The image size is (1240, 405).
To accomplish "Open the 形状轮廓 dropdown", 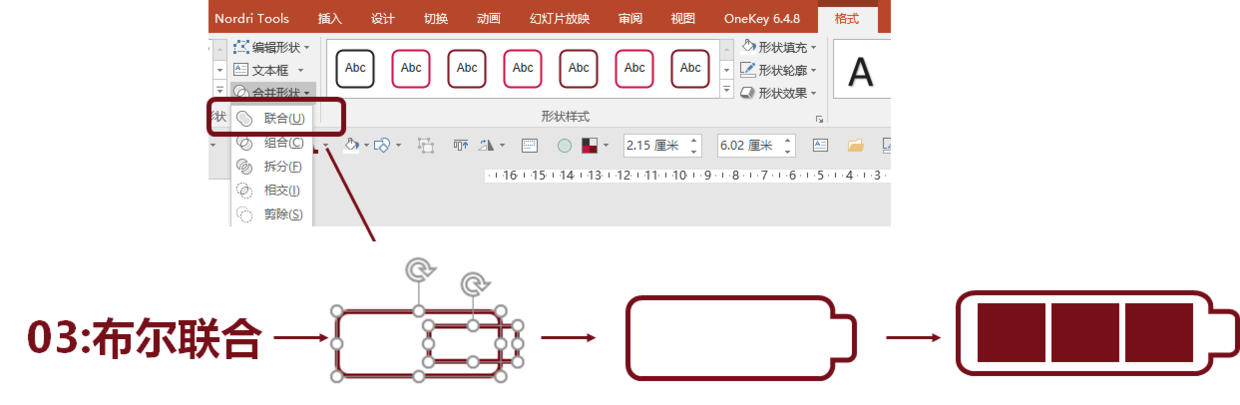I will point(780,70).
